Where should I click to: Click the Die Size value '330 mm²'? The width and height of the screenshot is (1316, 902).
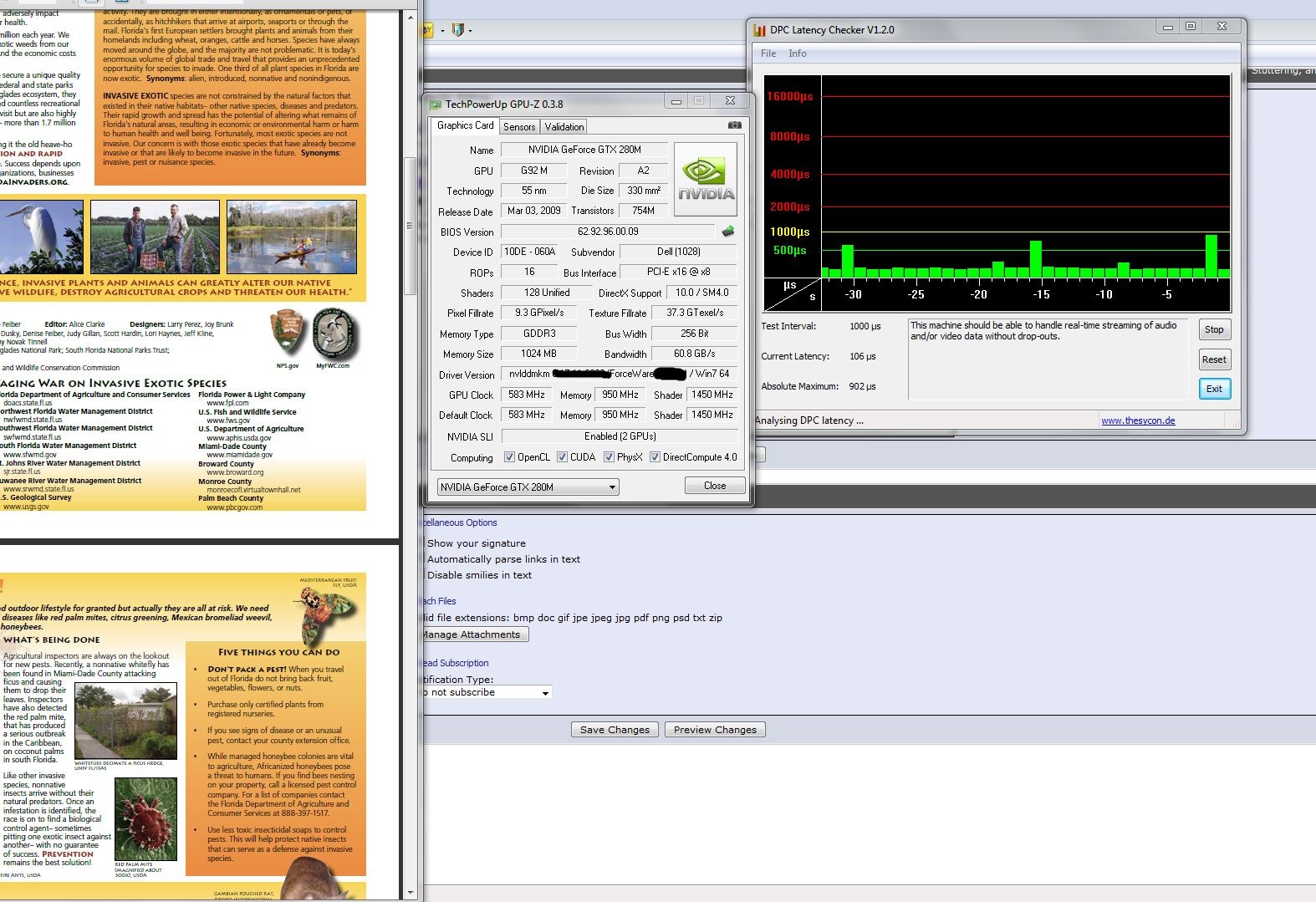(643, 191)
